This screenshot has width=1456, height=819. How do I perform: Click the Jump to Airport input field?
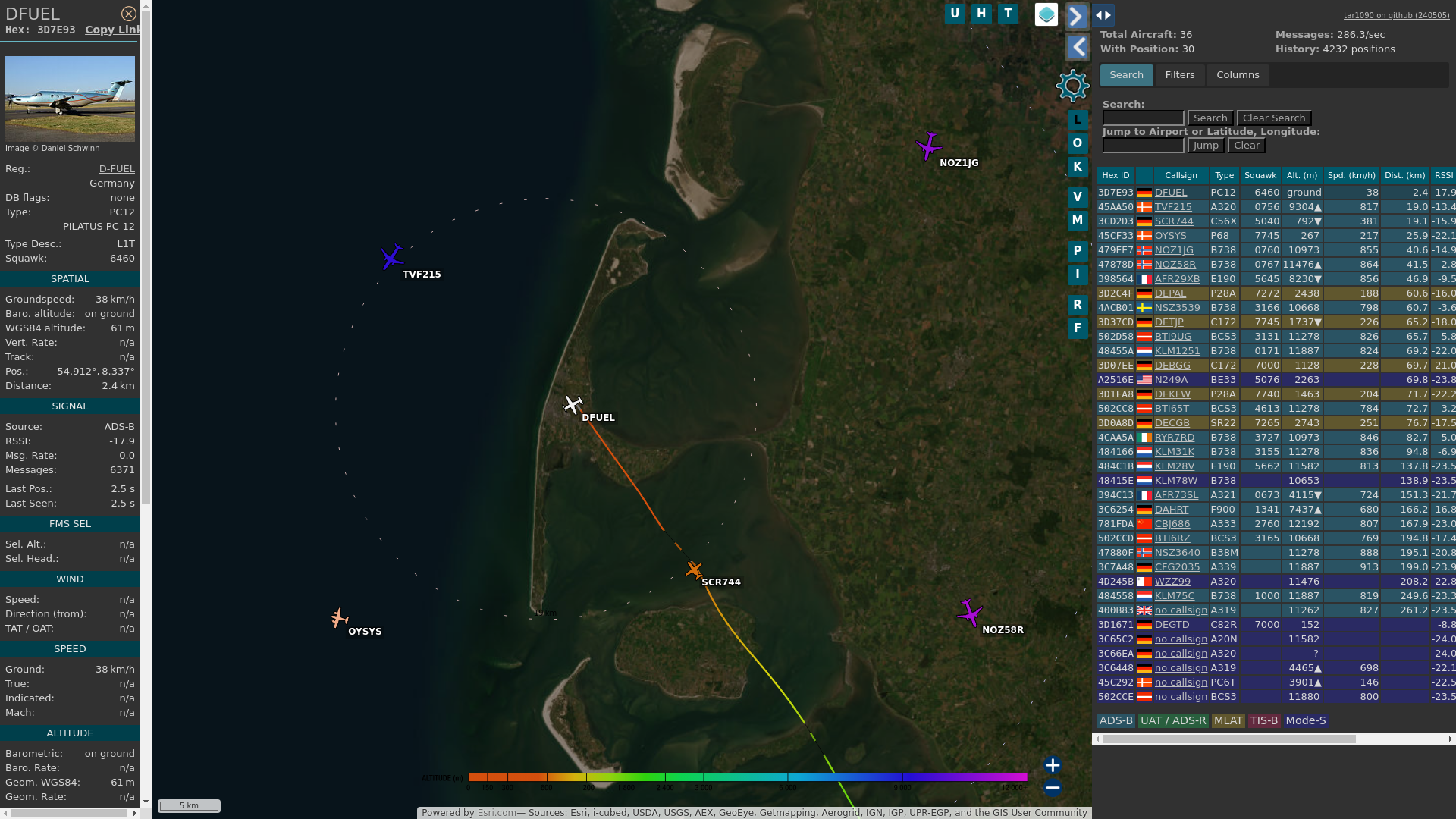click(1143, 146)
